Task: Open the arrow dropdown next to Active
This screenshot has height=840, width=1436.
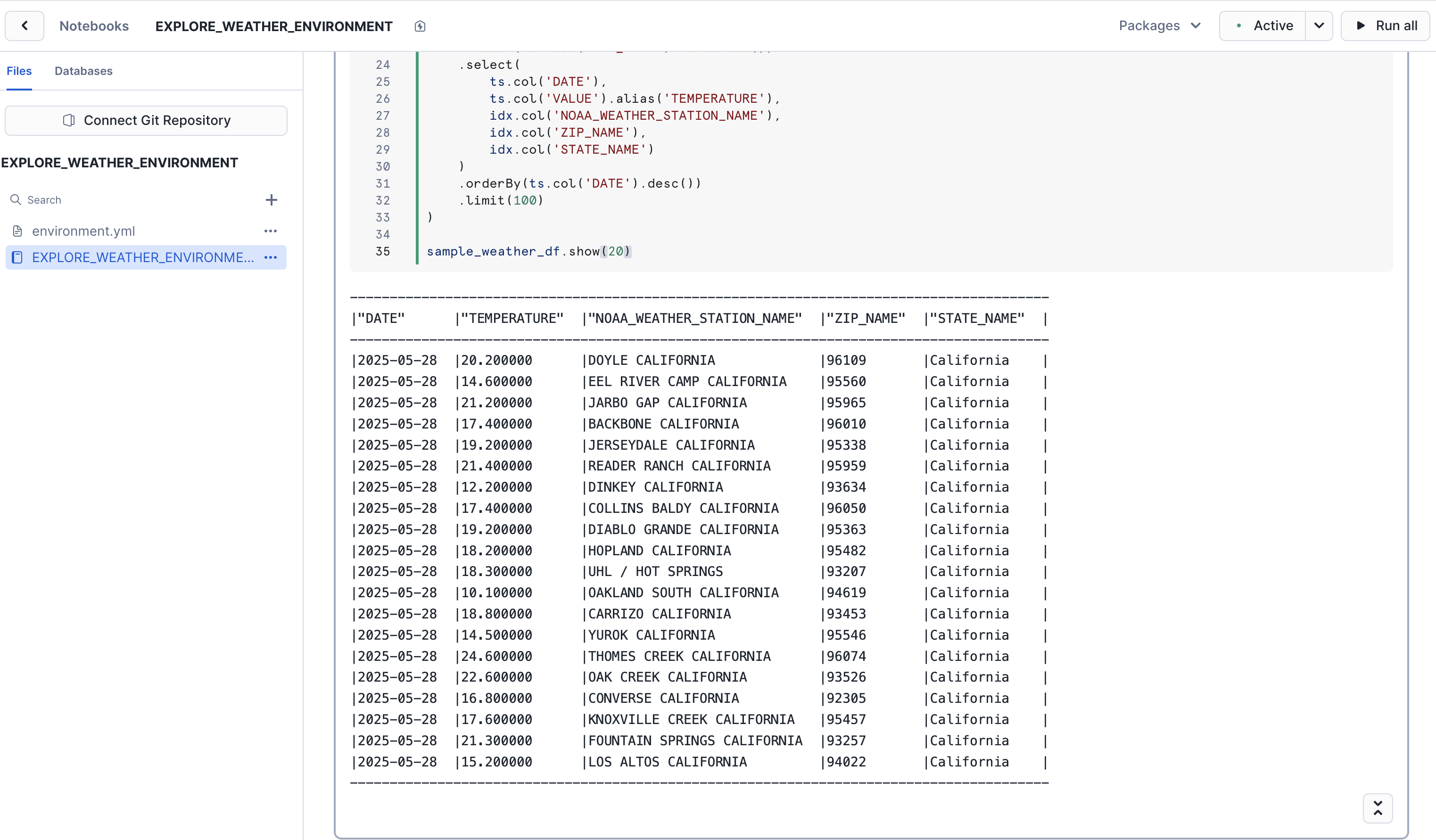Action: (1319, 25)
